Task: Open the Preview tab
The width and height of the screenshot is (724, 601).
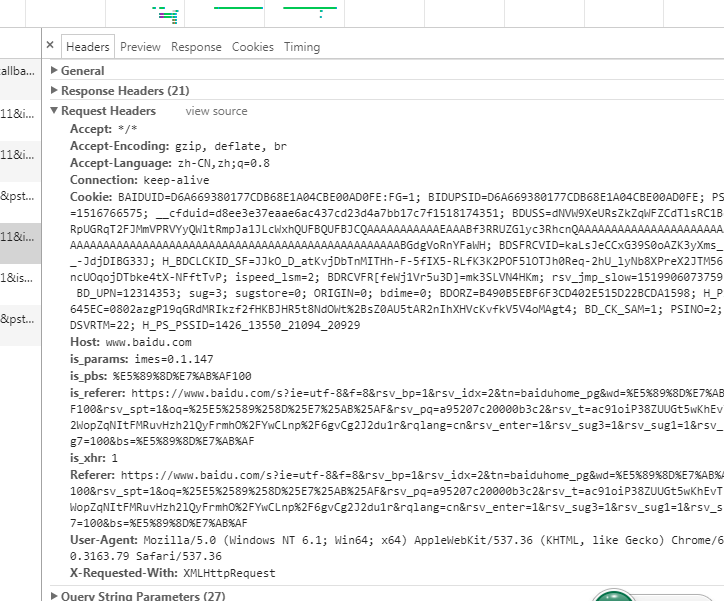Action: tap(140, 47)
